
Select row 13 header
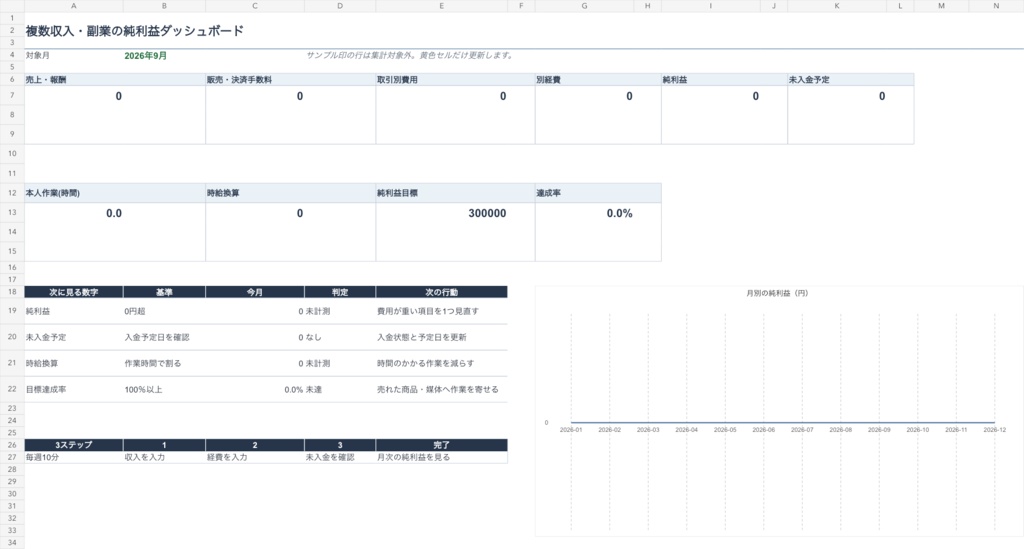[x=12, y=212]
